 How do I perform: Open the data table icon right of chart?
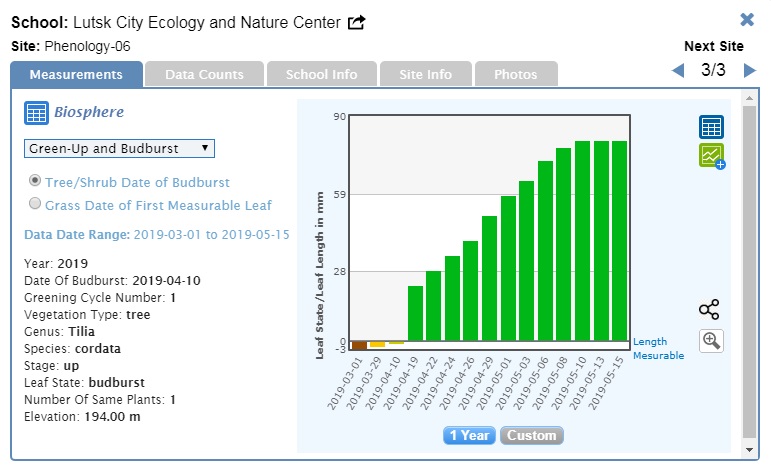click(x=711, y=127)
